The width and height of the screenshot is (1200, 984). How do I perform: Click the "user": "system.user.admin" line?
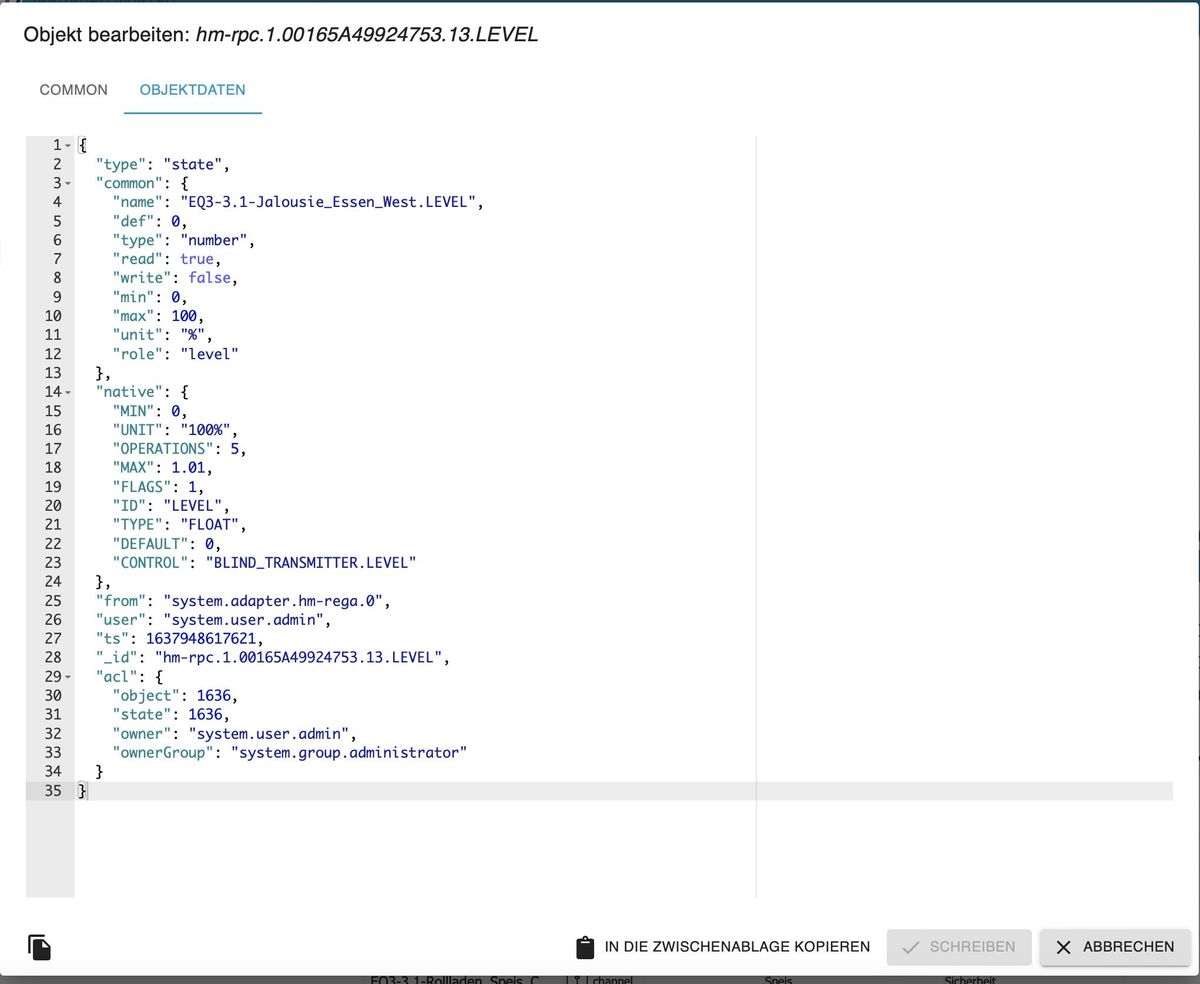tap(213, 620)
